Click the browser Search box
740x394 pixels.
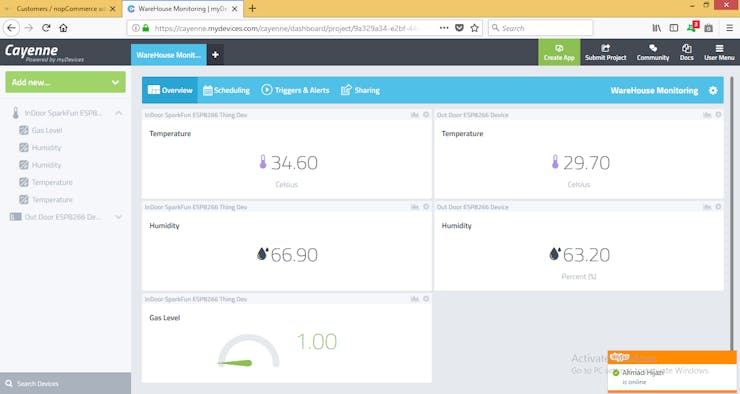[x=540, y=28]
